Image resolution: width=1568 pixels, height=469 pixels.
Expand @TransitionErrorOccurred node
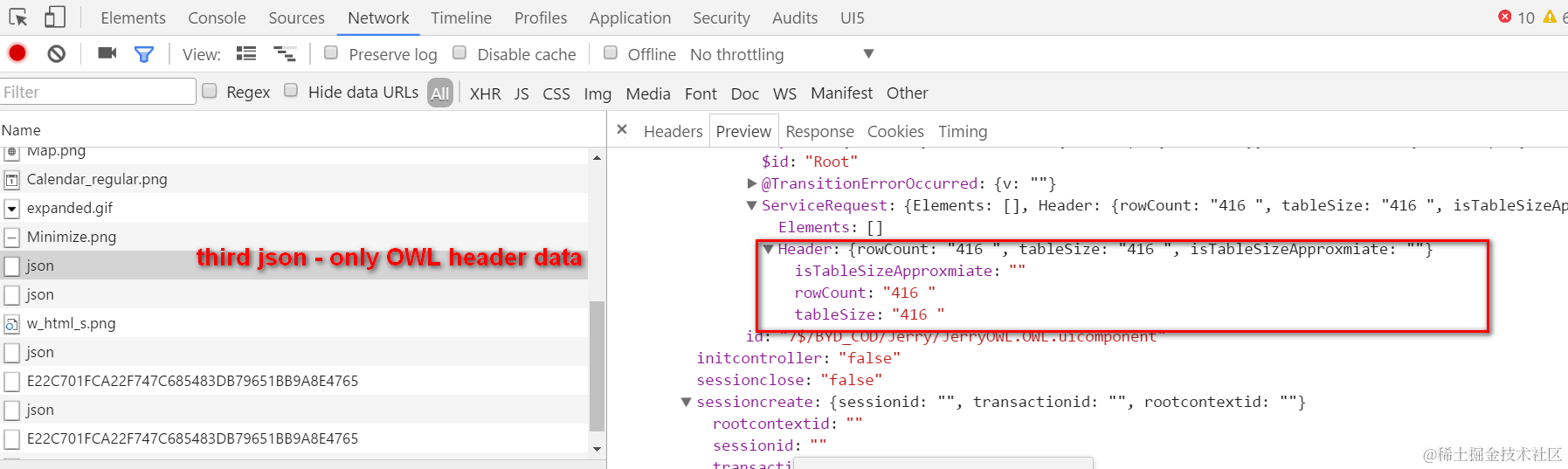pos(752,183)
